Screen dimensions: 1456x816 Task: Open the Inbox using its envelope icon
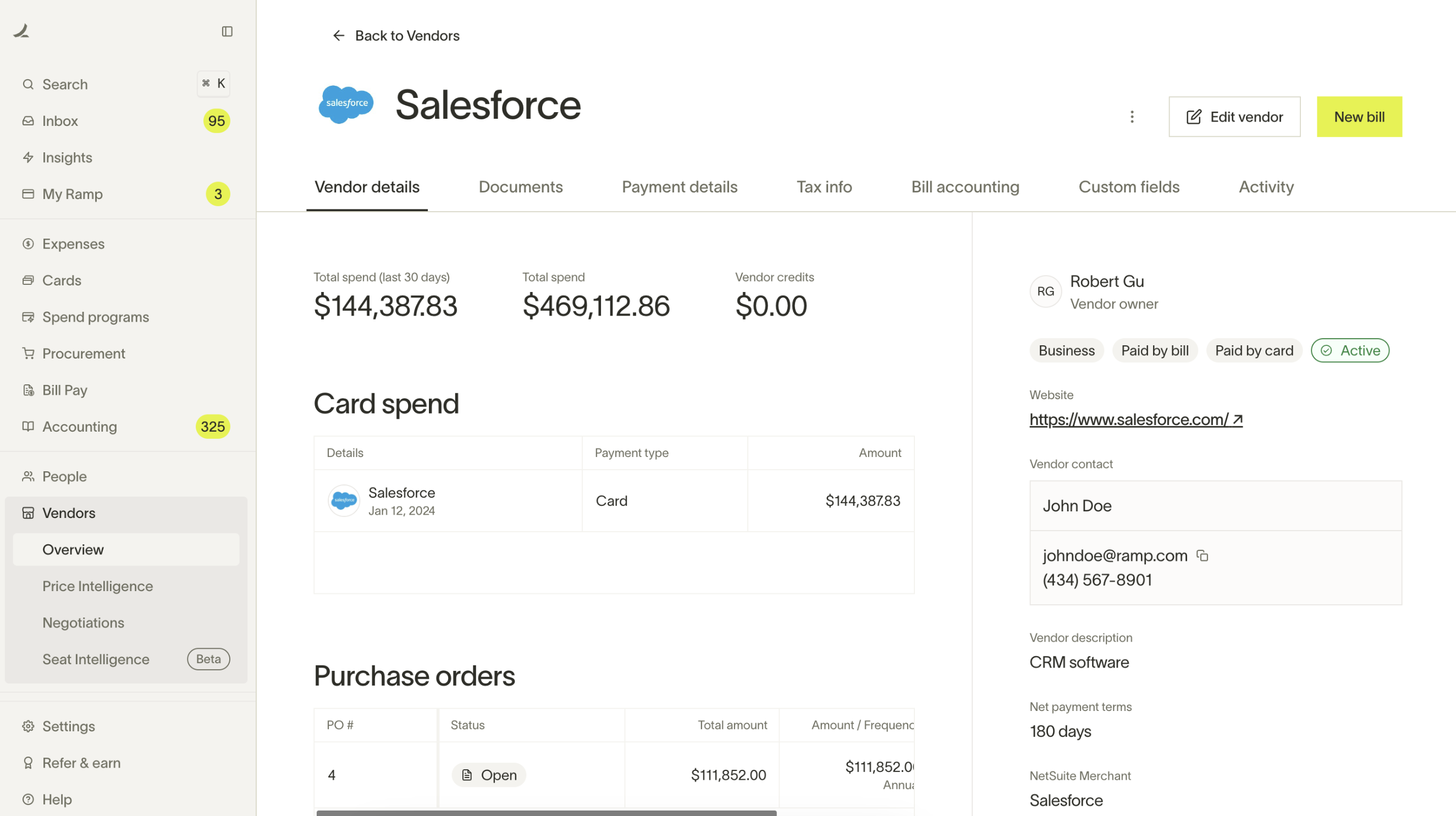tap(28, 120)
